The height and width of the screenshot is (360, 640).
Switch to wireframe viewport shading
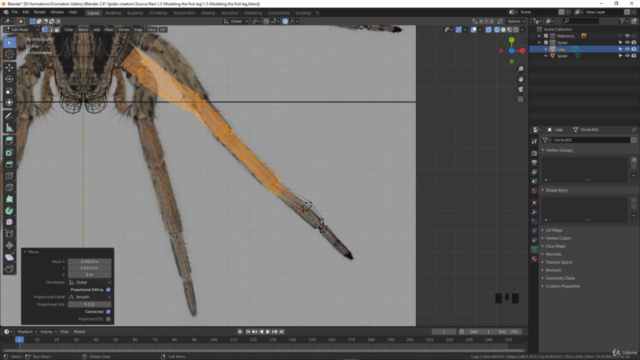pos(497,30)
